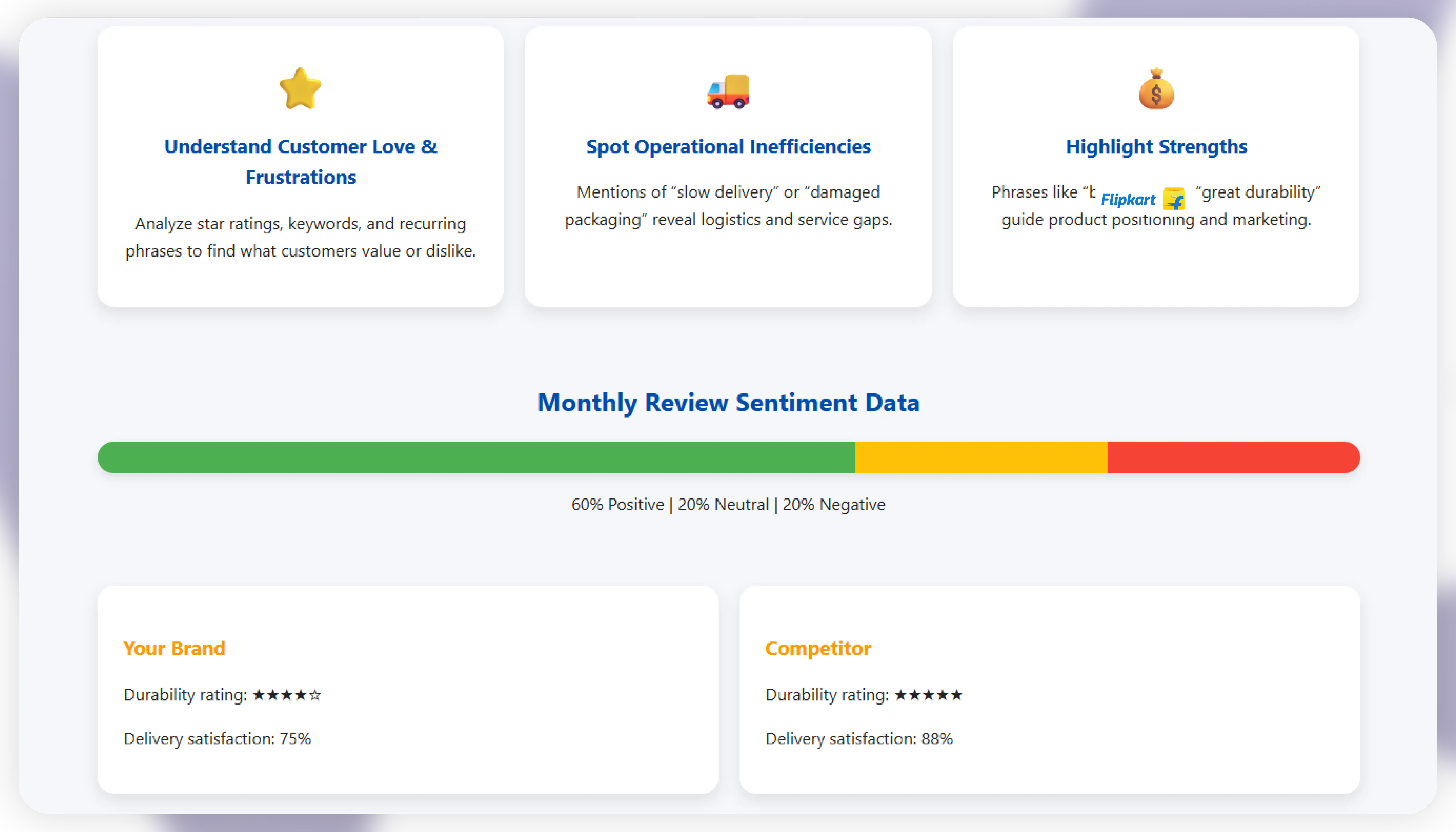The height and width of the screenshot is (832, 1456).
Task: Click "Delivery satisfaction: 88%" text
Action: (x=859, y=739)
